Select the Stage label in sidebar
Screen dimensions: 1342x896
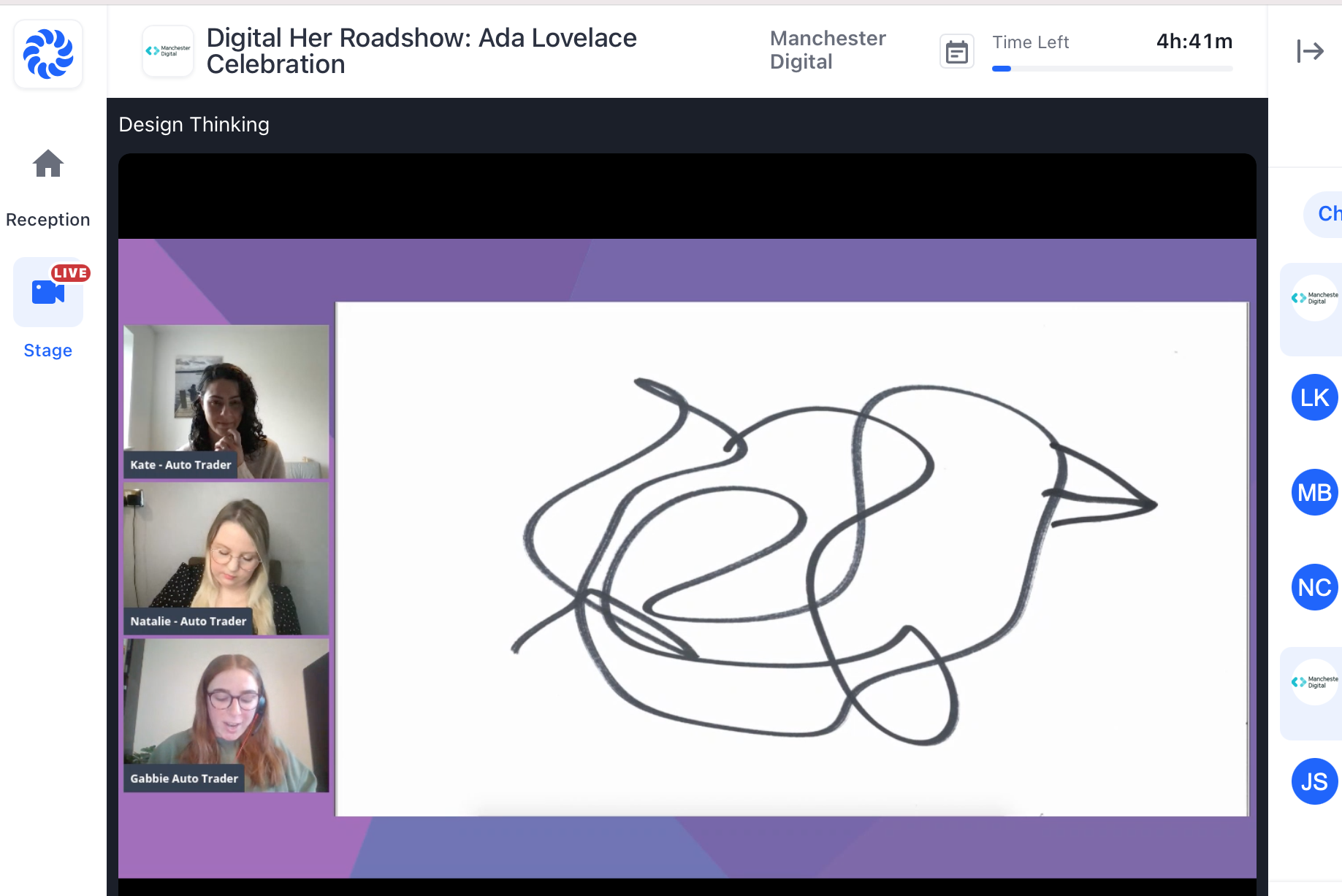tap(48, 351)
